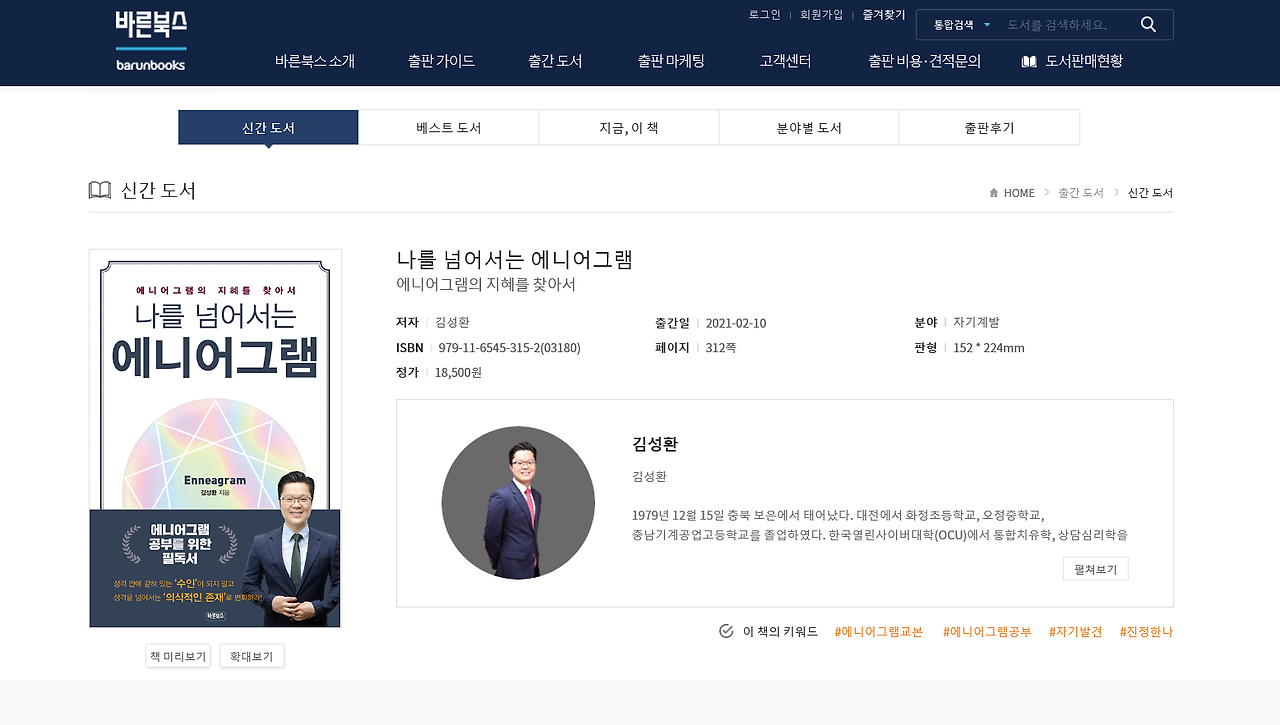Click HOME in the breadcrumb
1280x725 pixels.
(x=1019, y=193)
